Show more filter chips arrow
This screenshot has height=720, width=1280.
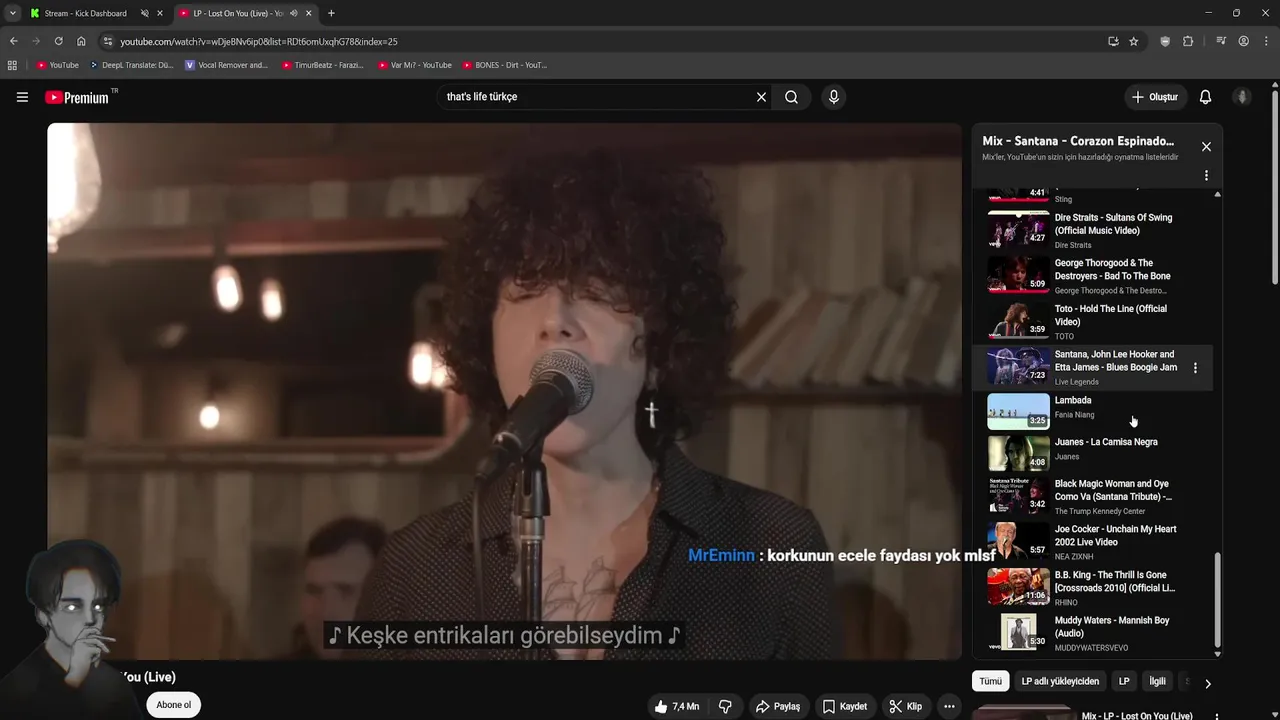click(x=1207, y=684)
